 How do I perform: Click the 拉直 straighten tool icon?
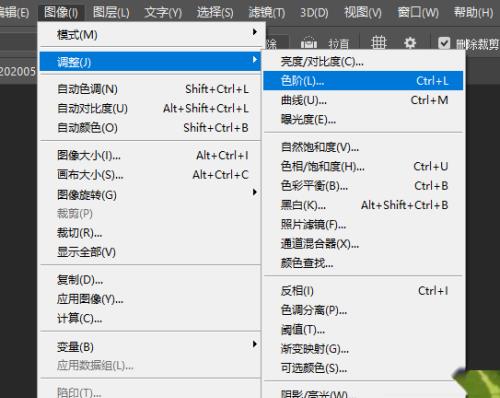(x=309, y=43)
